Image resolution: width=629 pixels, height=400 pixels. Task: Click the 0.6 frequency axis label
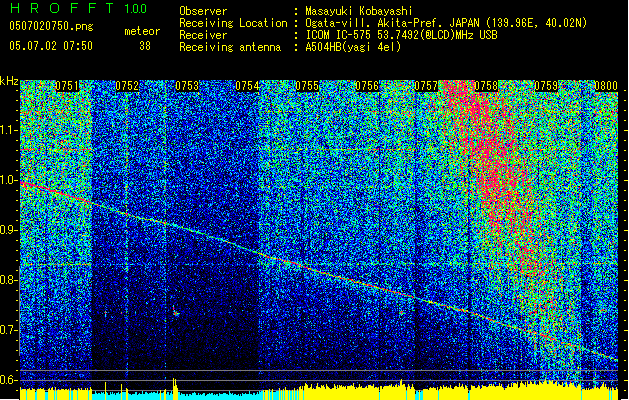pos(8,380)
